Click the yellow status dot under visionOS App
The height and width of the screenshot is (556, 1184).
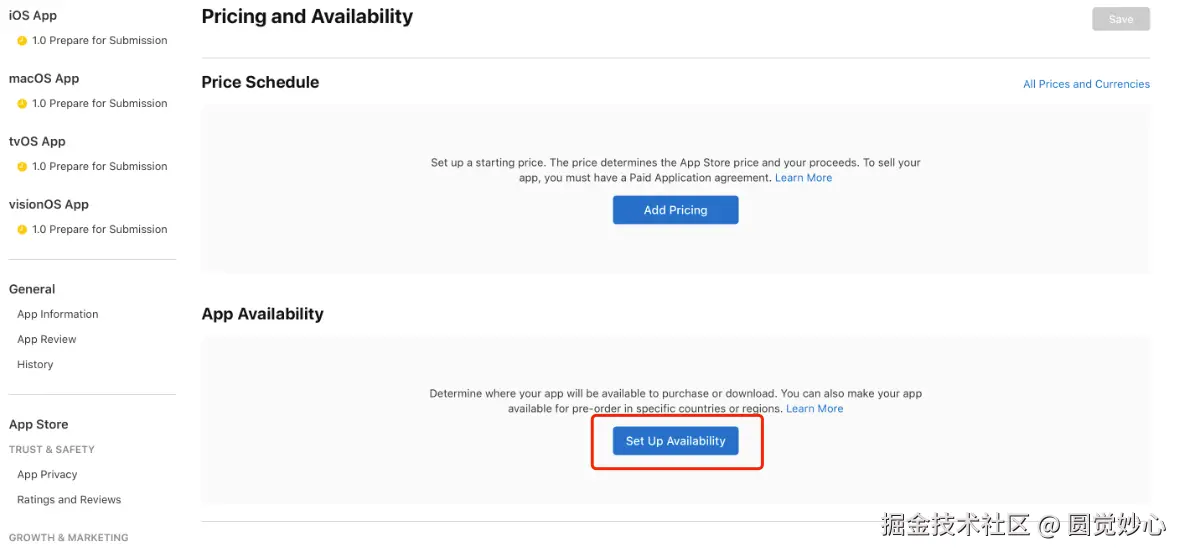pyautogui.click(x=22, y=230)
